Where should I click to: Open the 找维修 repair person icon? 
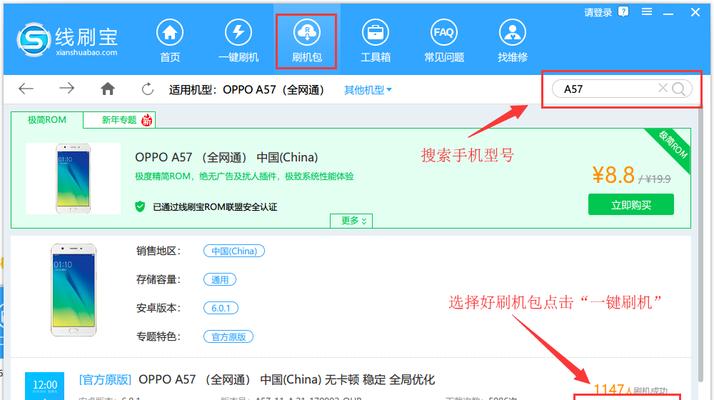[x=512, y=33]
